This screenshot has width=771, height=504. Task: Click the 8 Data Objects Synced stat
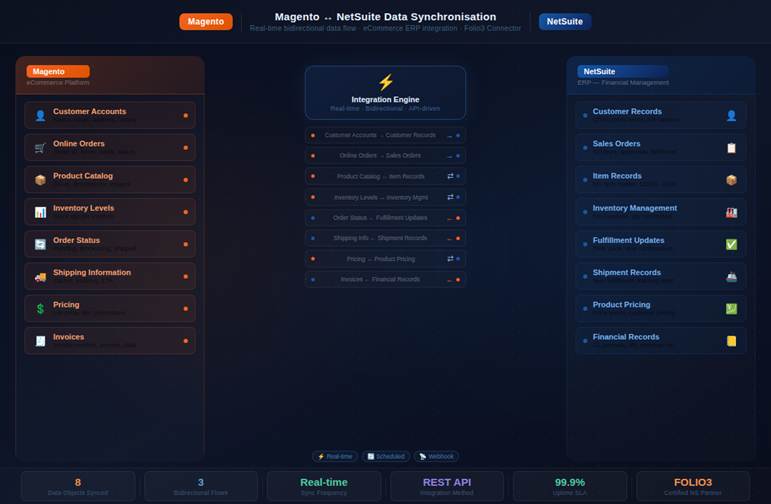[78, 486]
